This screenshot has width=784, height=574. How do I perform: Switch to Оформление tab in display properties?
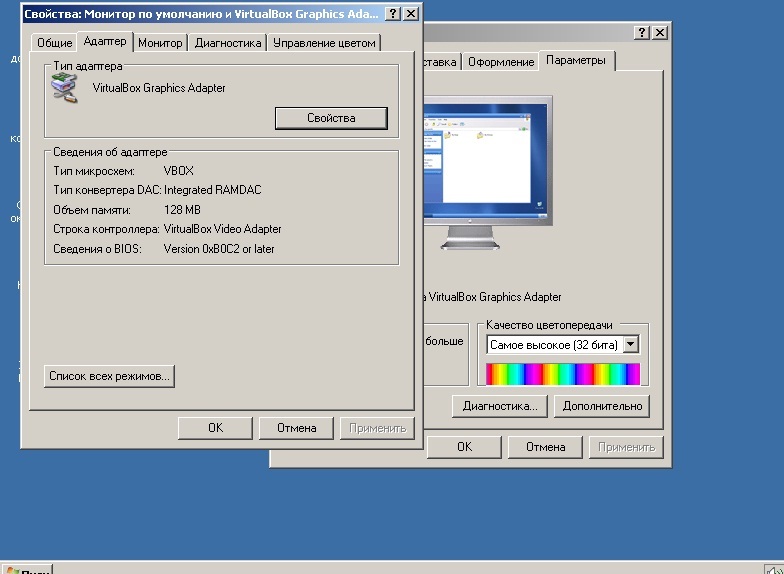click(x=501, y=62)
